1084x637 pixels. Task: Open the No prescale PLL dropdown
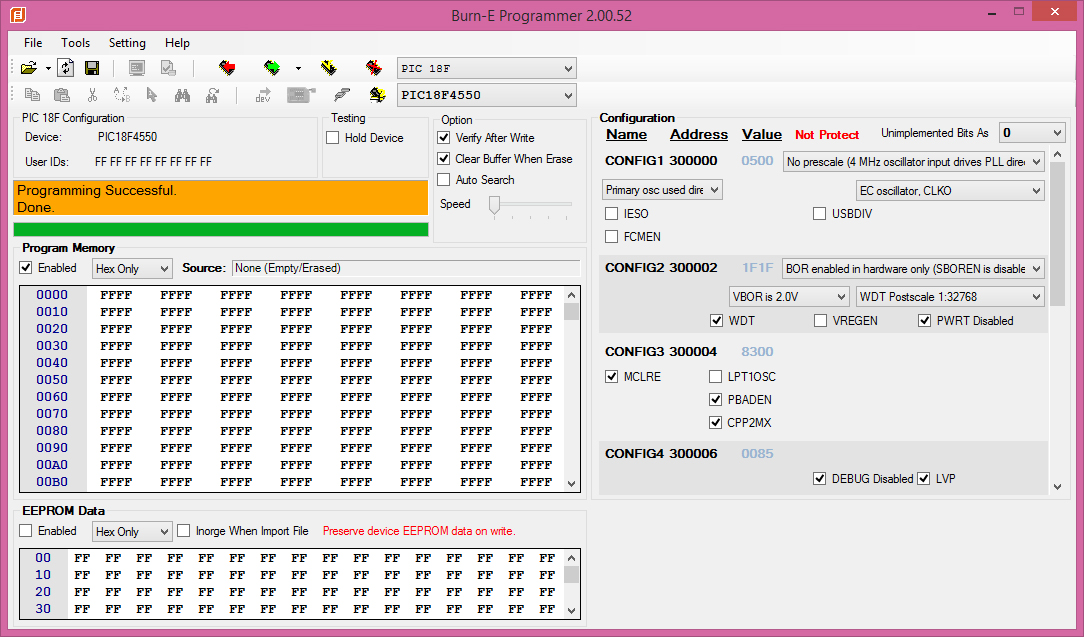(913, 162)
